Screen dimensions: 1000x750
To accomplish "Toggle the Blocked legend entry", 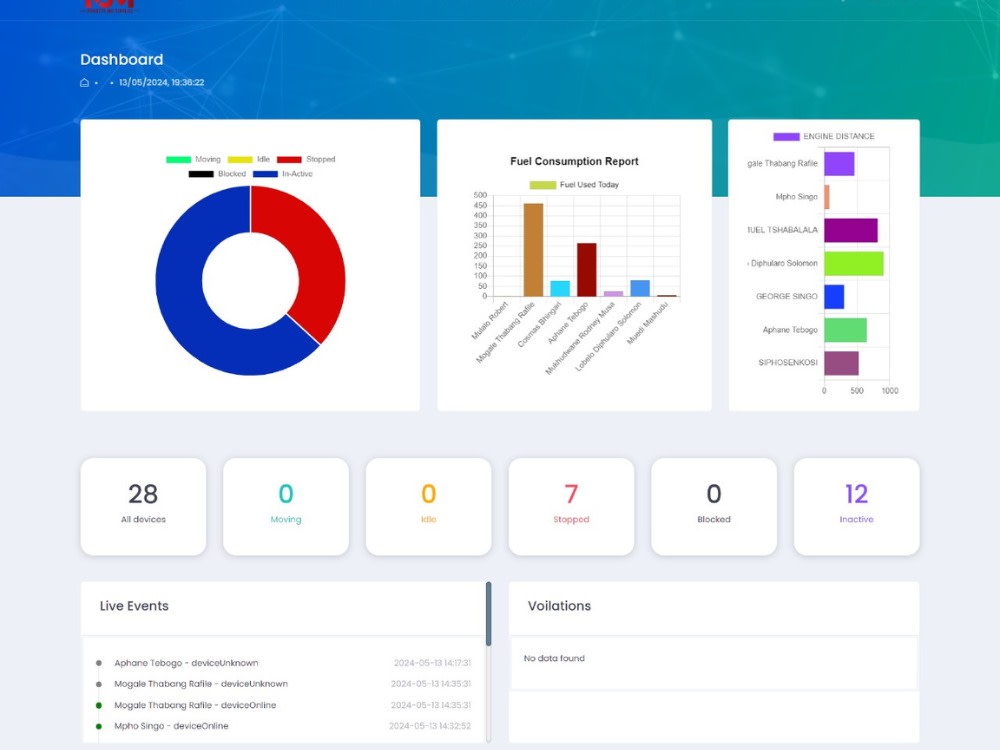I will click(x=217, y=173).
